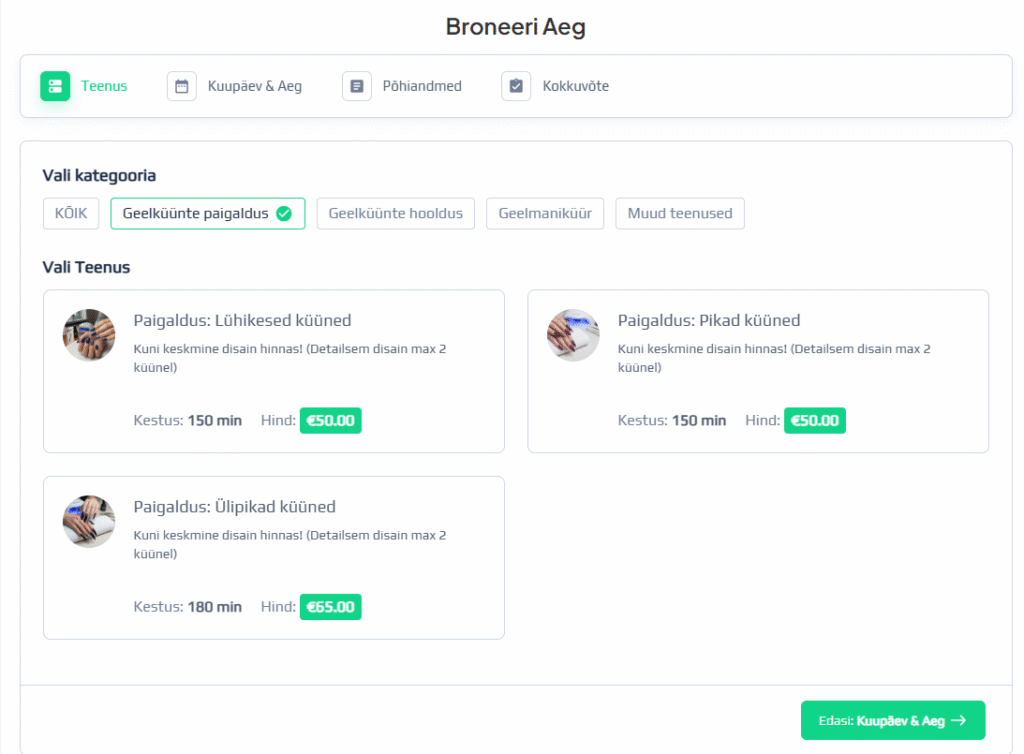
Task: Select the Geelküünte hooldus category
Action: coord(395,213)
